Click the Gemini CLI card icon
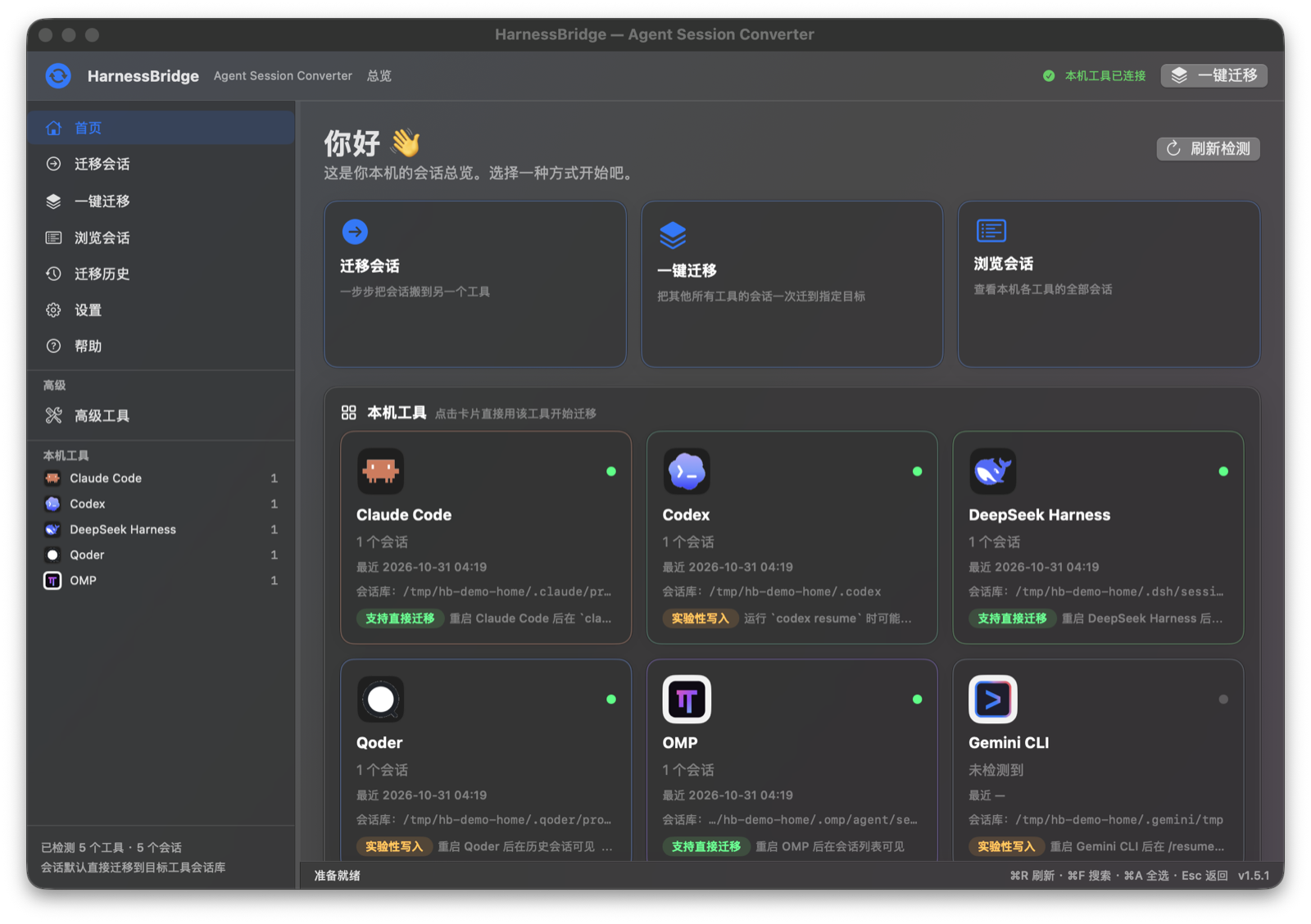The height and width of the screenshot is (924, 1311). (x=993, y=700)
